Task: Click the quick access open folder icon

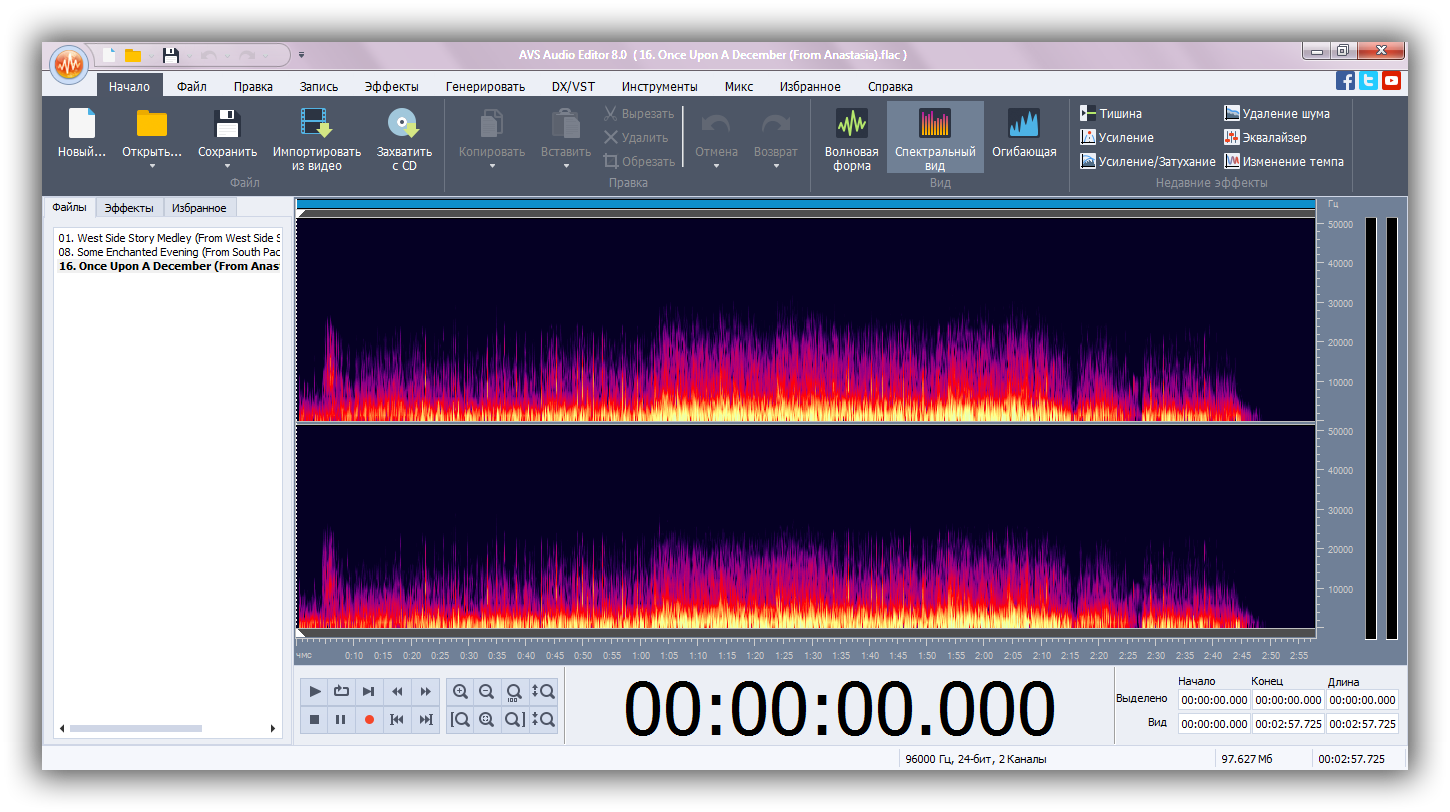Action: 133,55
